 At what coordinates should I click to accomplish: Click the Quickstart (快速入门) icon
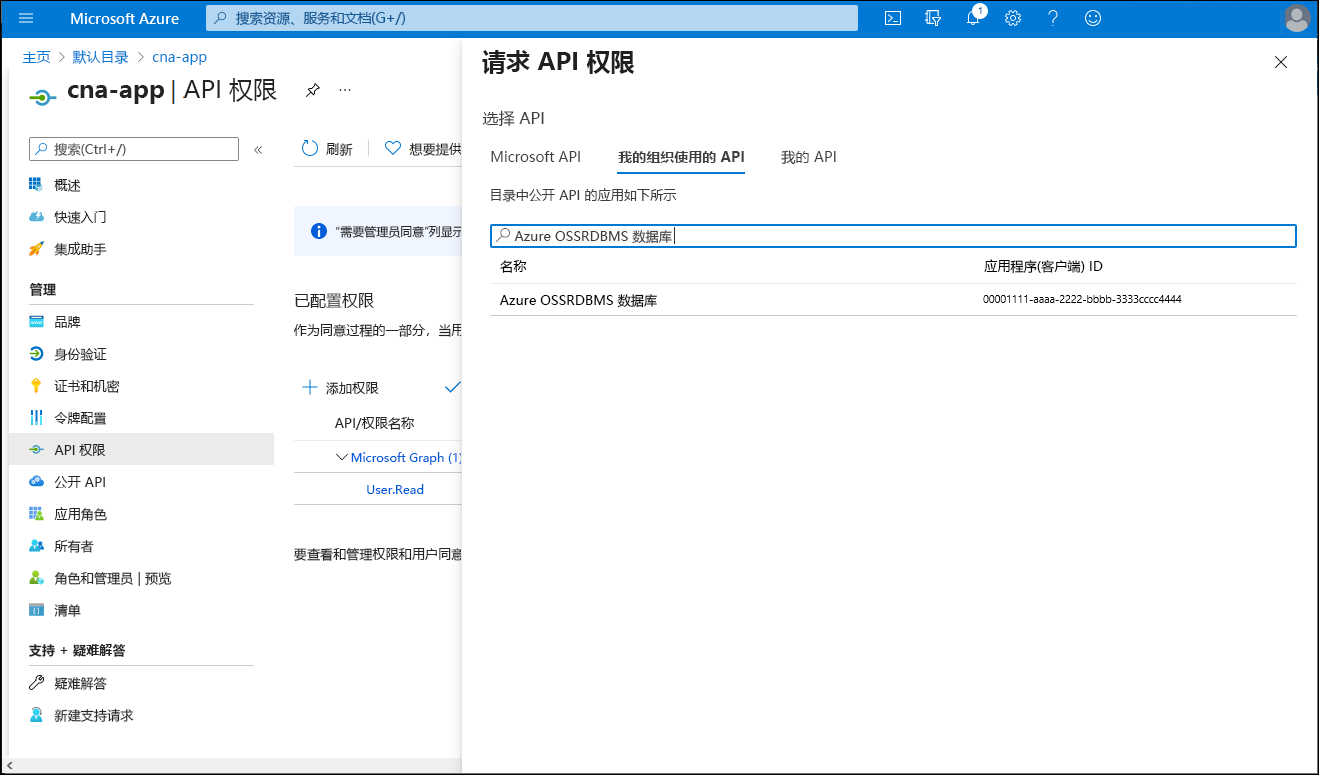pyautogui.click(x=36, y=217)
